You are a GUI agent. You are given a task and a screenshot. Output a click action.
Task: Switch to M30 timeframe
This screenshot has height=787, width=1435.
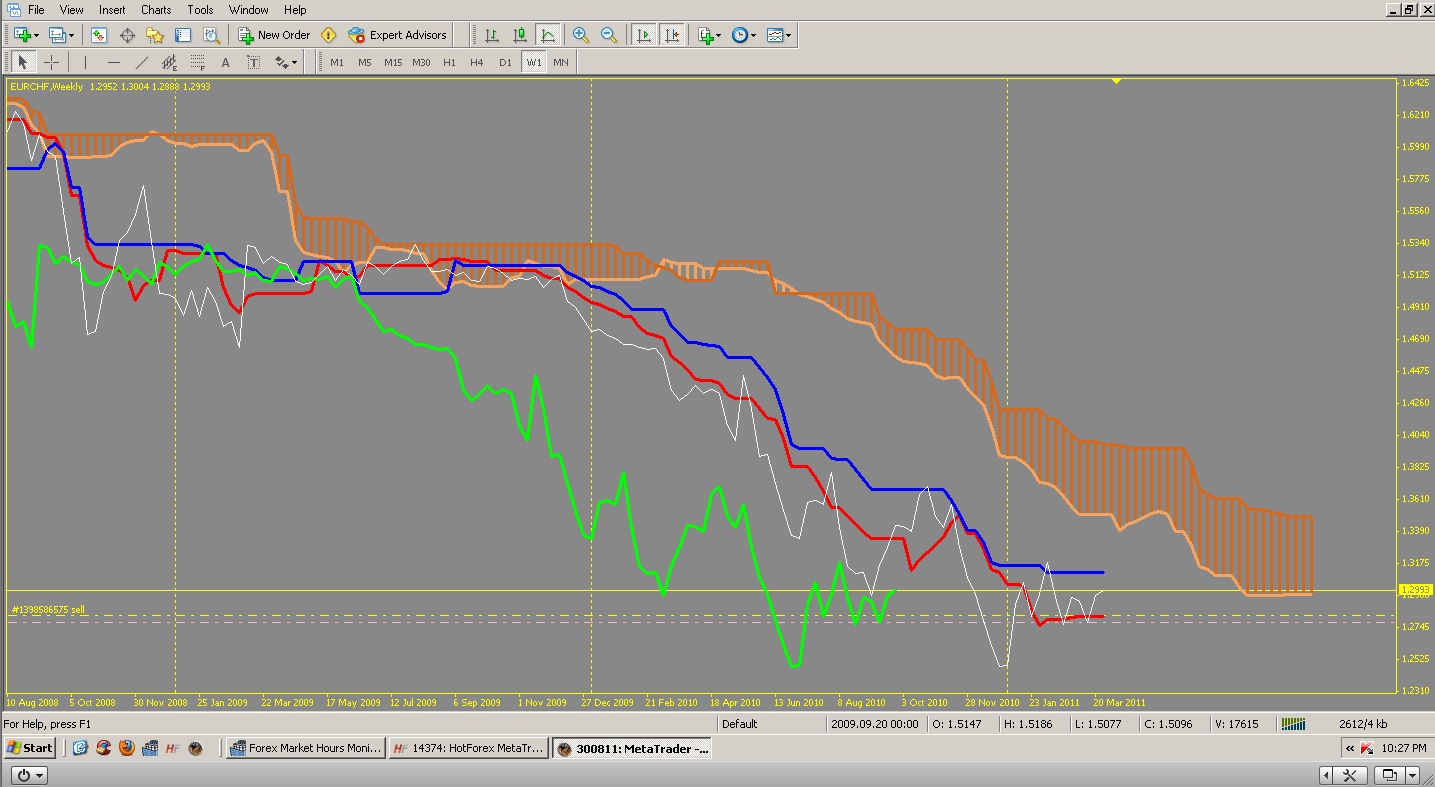coord(421,62)
